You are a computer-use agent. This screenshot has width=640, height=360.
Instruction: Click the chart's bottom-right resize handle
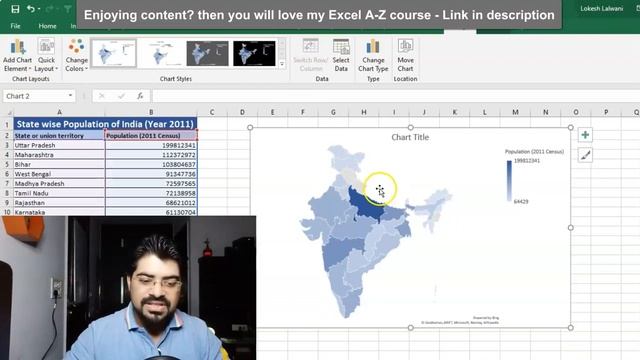pyautogui.click(x=571, y=327)
